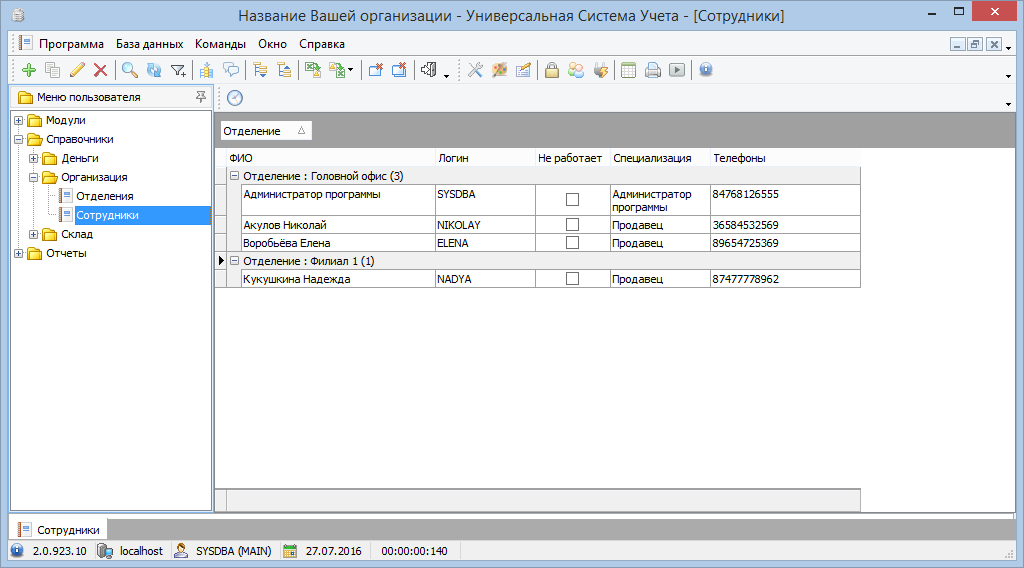Check 'Не работает' box for Кукушкина Надежда
This screenshot has width=1024, height=568.
pyautogui.click(x=572, y=279)
